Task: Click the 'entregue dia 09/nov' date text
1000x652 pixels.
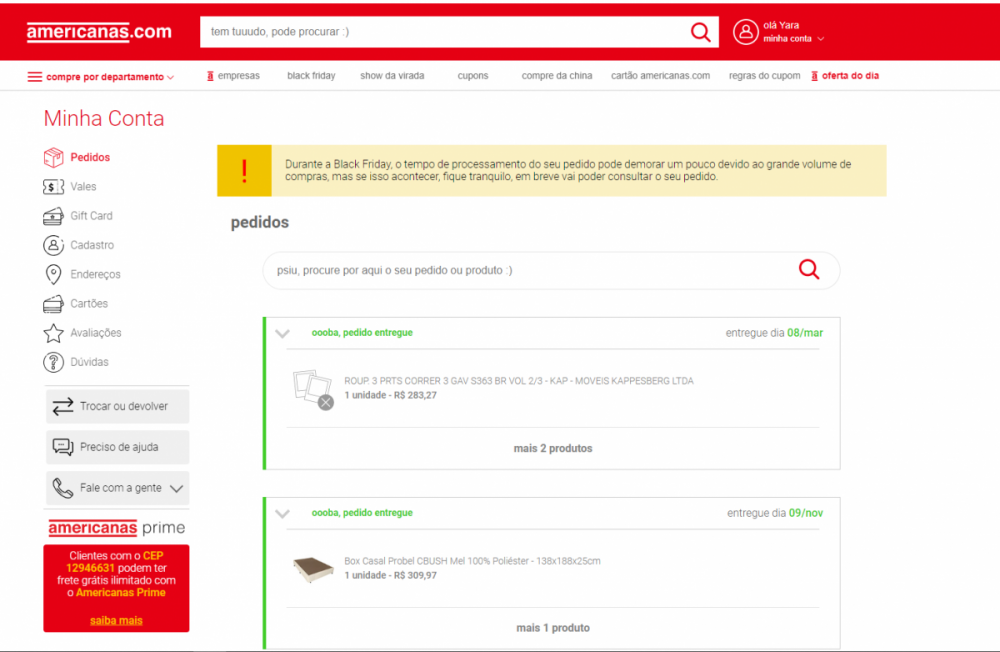Action: 775,513
